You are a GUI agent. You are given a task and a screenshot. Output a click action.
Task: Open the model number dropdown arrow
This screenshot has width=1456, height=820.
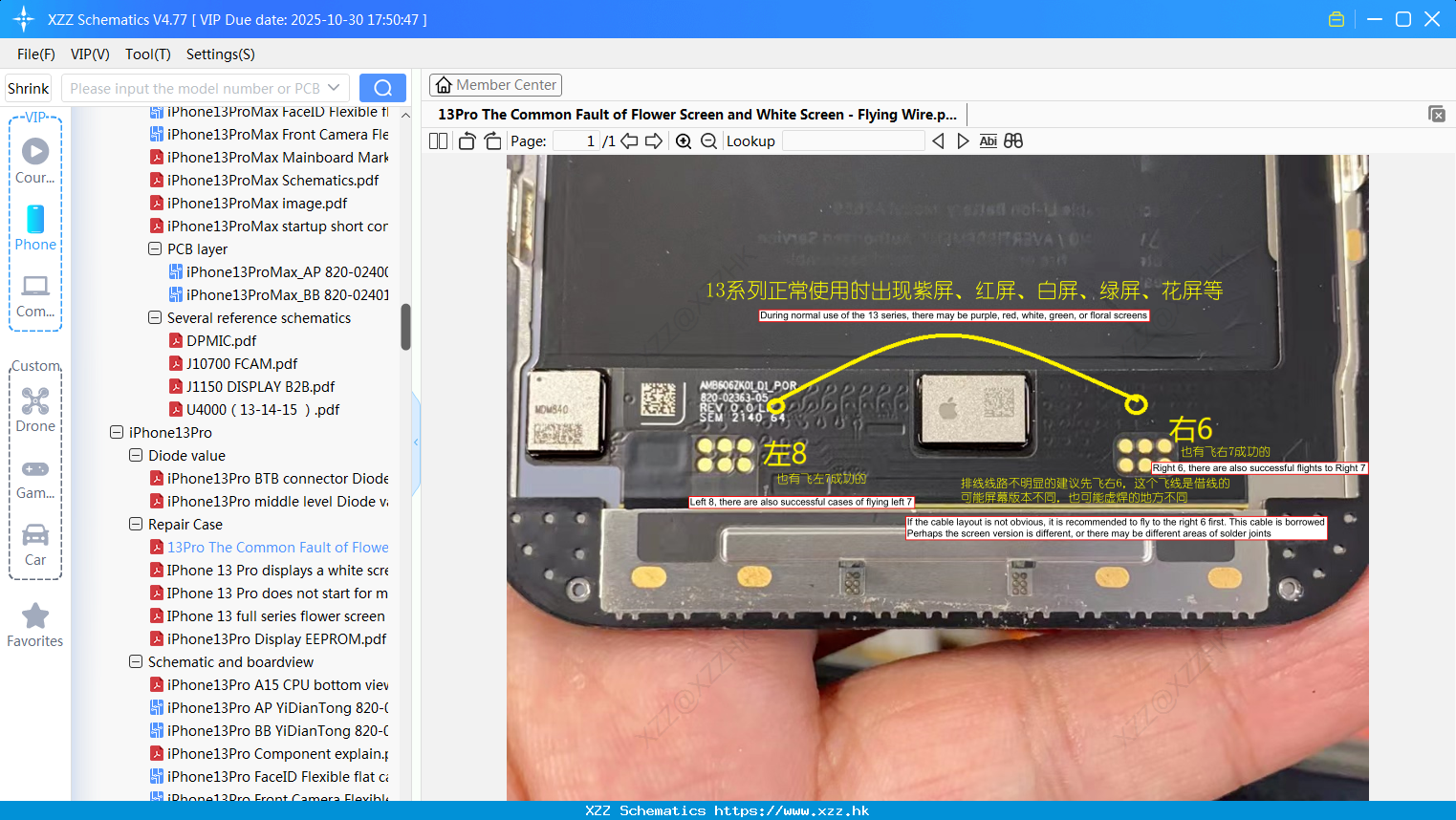pos(334,88)
